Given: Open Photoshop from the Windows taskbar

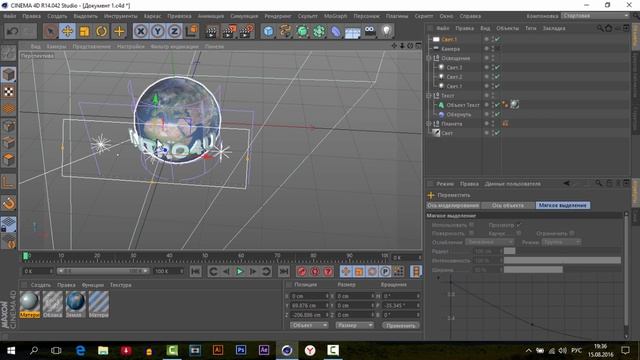Looking at the screenshot, I should (x=241, y=350).
